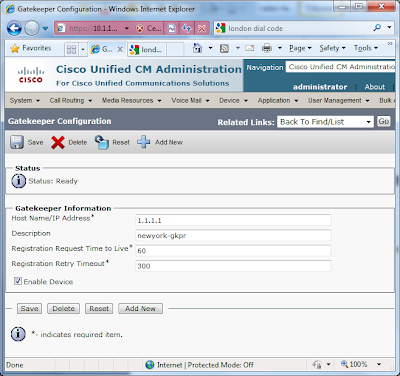Viewport: 400px width, 376px height.
Task: Select the Gatekeeper Configuration browser tab
Action: (x=103, y=50)
